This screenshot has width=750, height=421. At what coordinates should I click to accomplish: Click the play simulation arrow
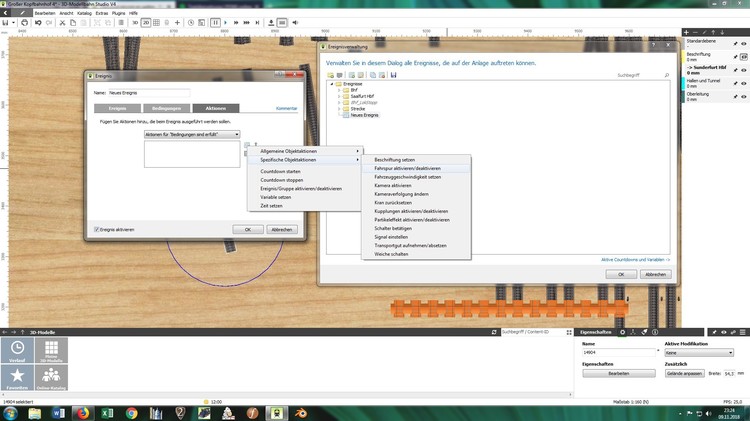(225, 22)
